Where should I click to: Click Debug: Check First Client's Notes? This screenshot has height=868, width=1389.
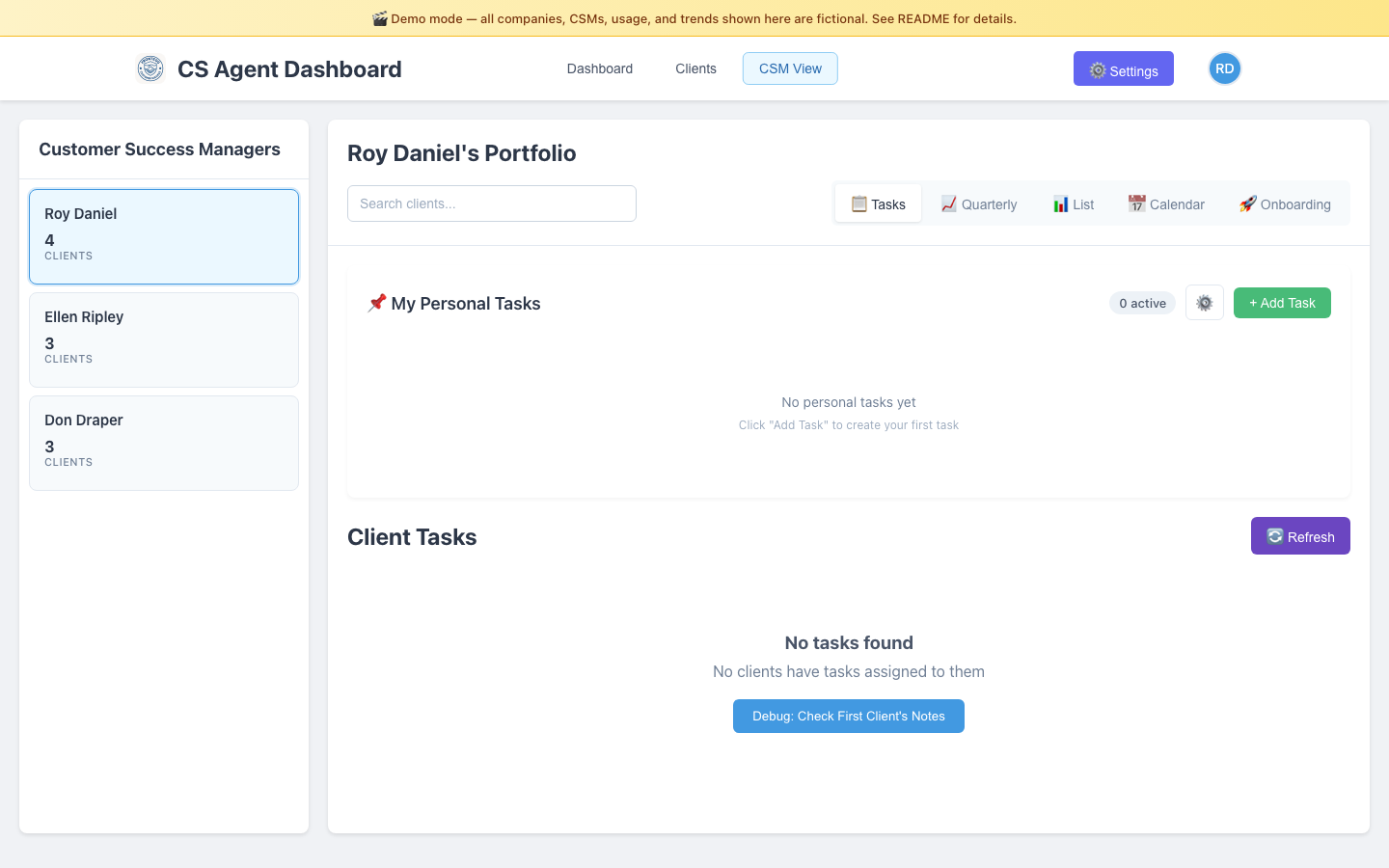(x=849, y=716)
